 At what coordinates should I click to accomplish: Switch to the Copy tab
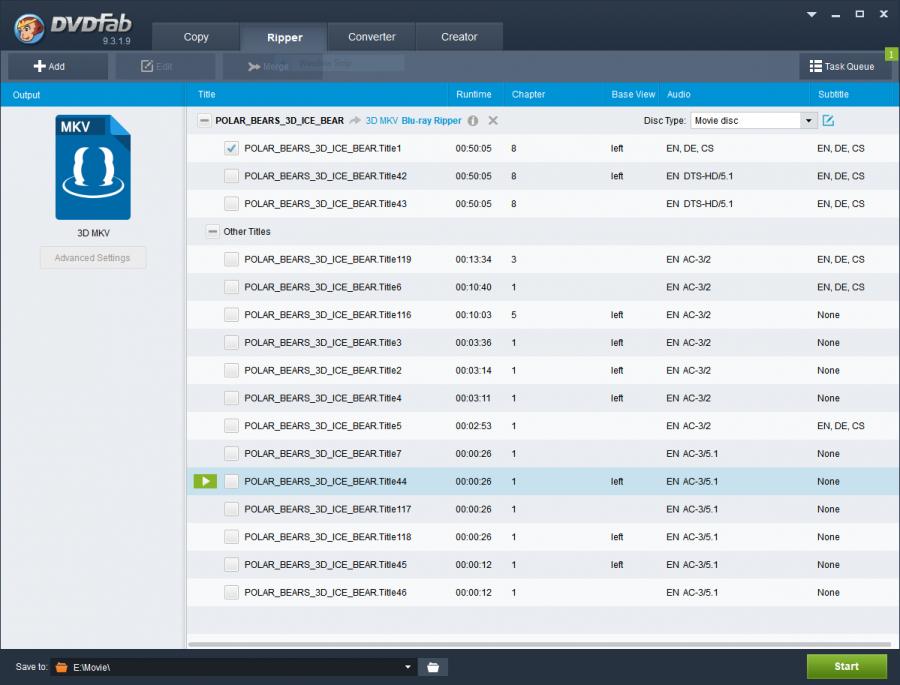coord(196,37)
